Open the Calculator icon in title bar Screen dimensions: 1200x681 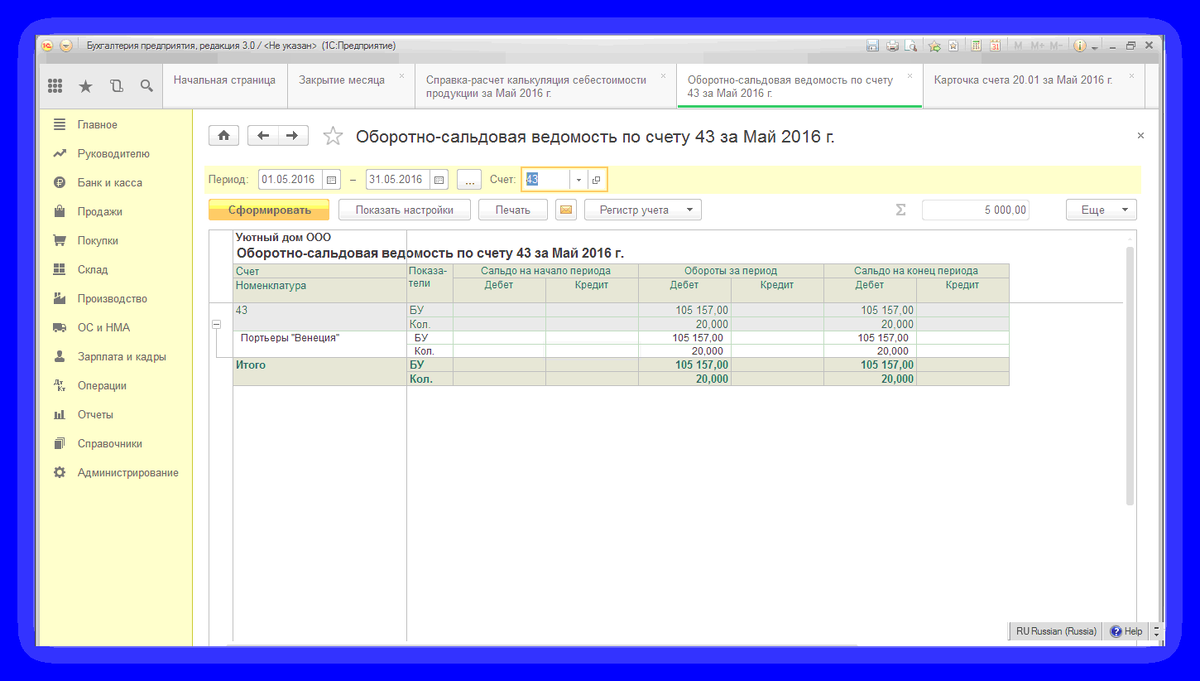(x=977, y=46)
